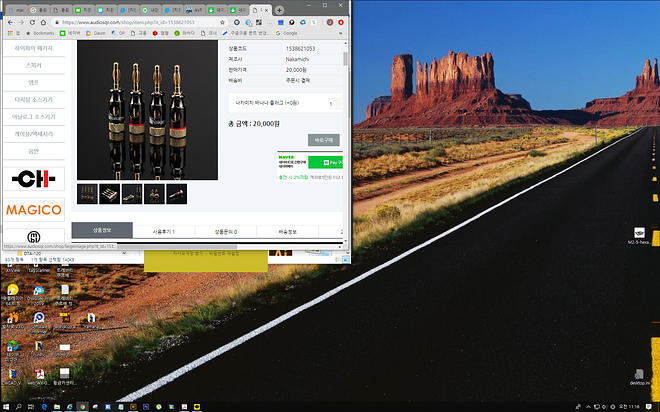Open the 사용후기 reviews tab
The height and width of the screenshot is (412, 660).
point(163,231)
